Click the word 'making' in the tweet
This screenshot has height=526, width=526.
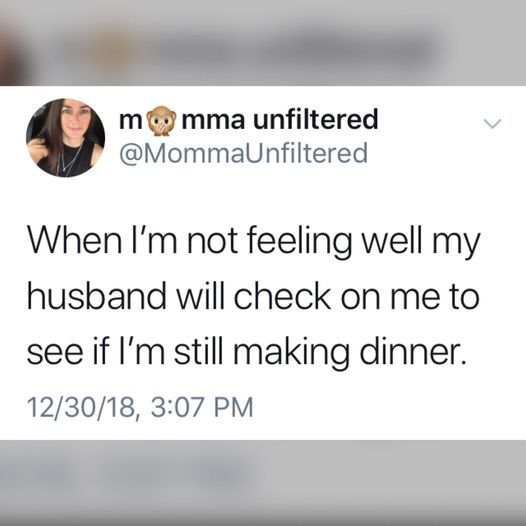point(292,354)
